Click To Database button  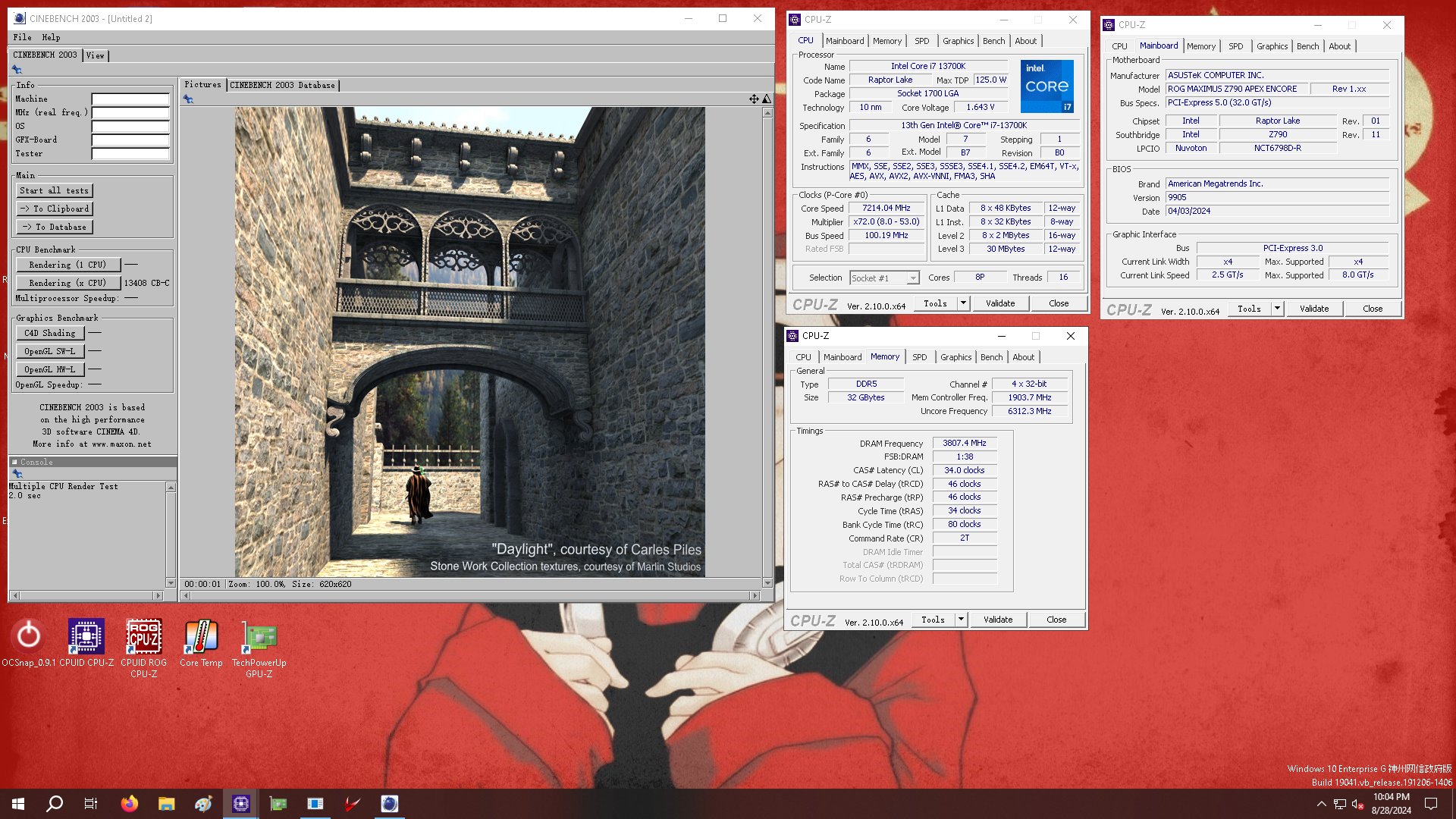(55, 227)
